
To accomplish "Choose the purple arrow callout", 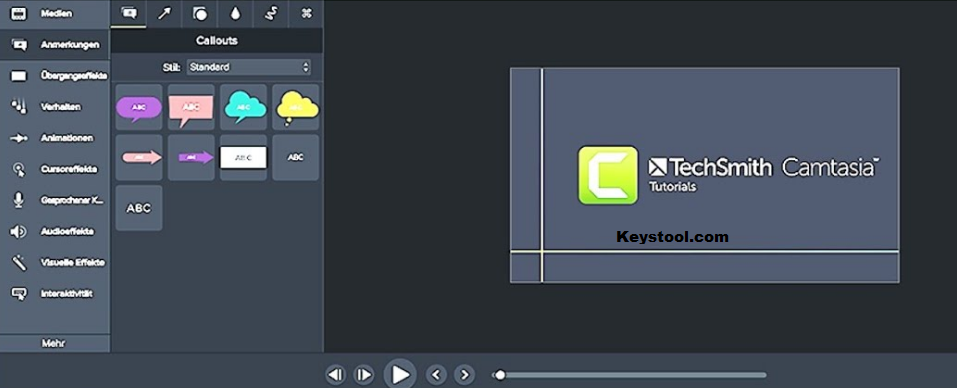I will click(191, 157).
